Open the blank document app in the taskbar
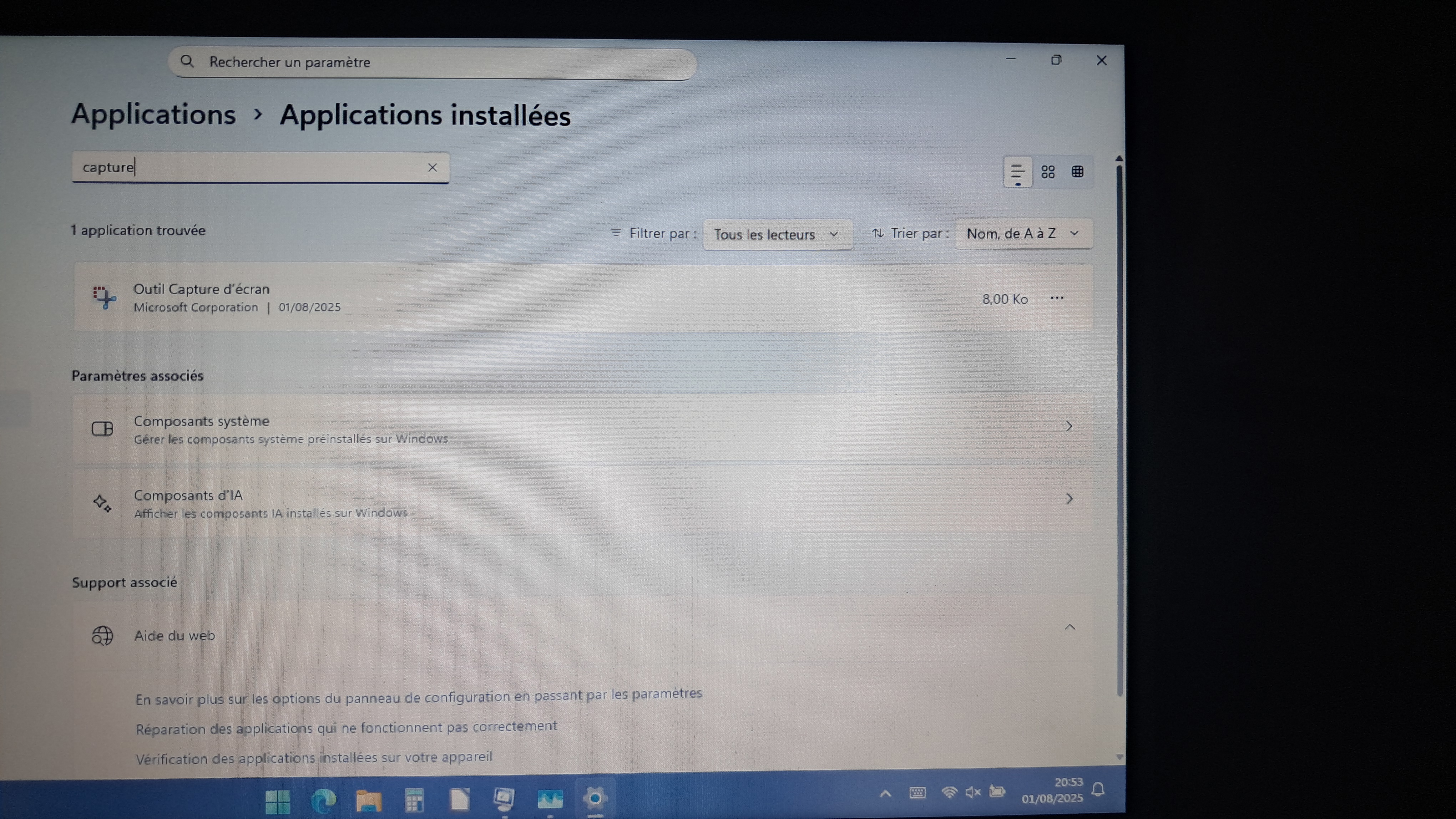The height and width of the screenshot is (819, 1456). point(460,799)
